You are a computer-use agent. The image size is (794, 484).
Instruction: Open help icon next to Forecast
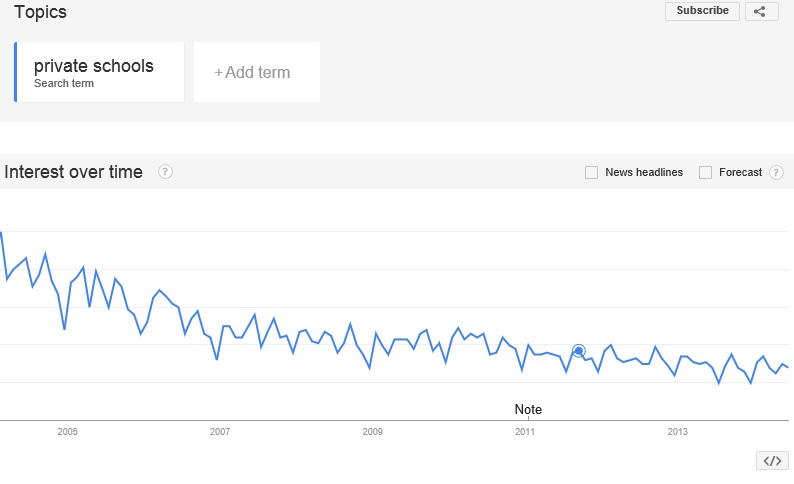[x=776, y=173]
